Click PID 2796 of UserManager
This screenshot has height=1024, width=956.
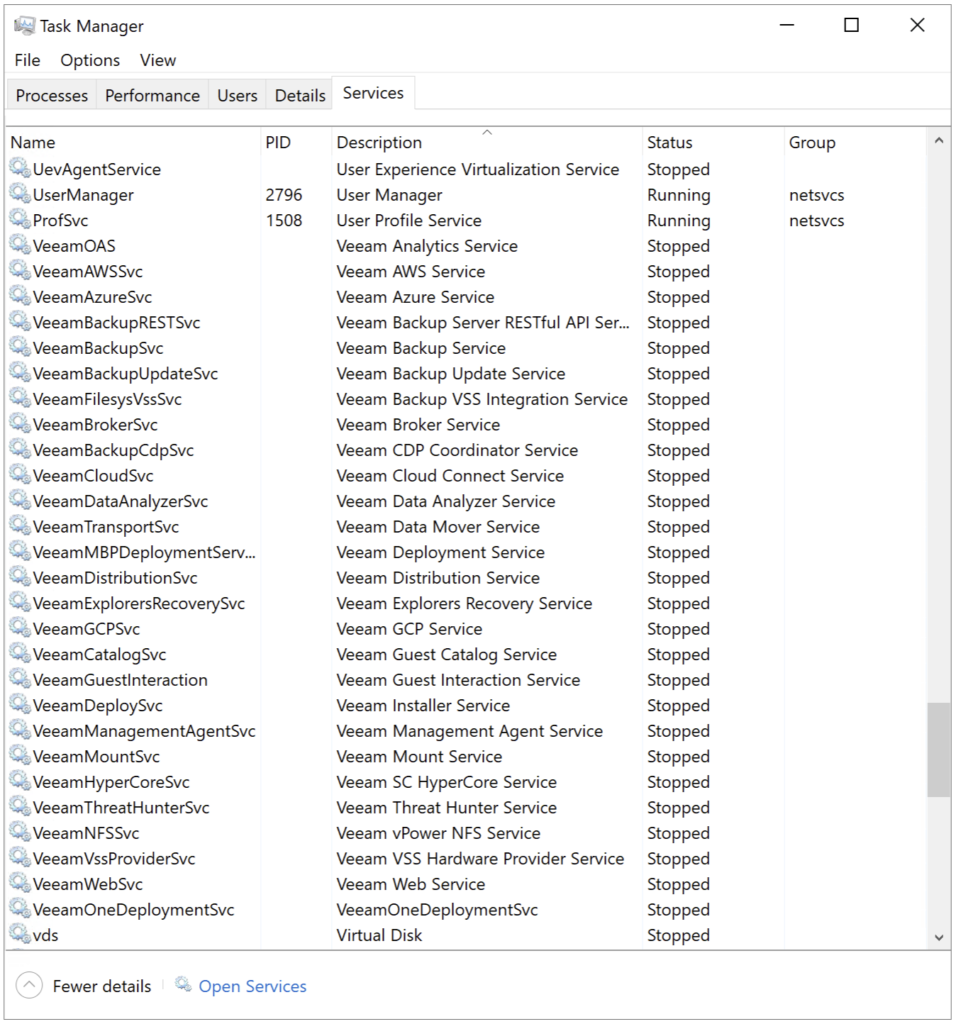click(x=283, y=195)
